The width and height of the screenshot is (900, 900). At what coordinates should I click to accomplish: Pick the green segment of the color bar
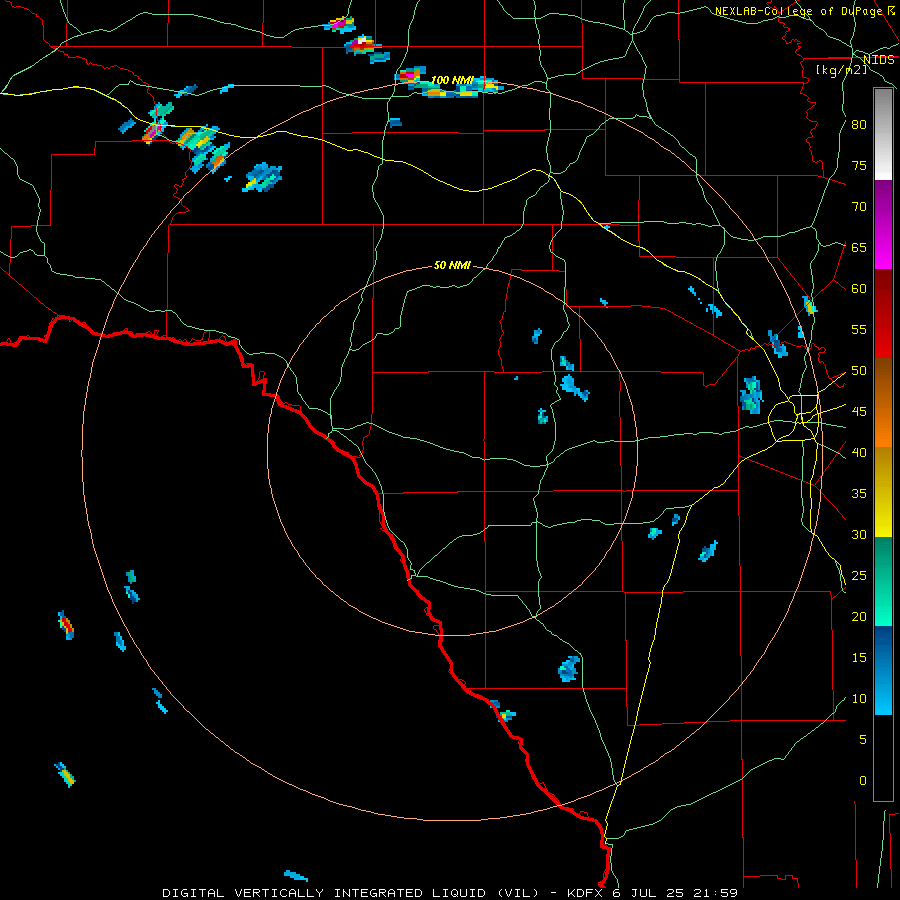coord(883,581)
